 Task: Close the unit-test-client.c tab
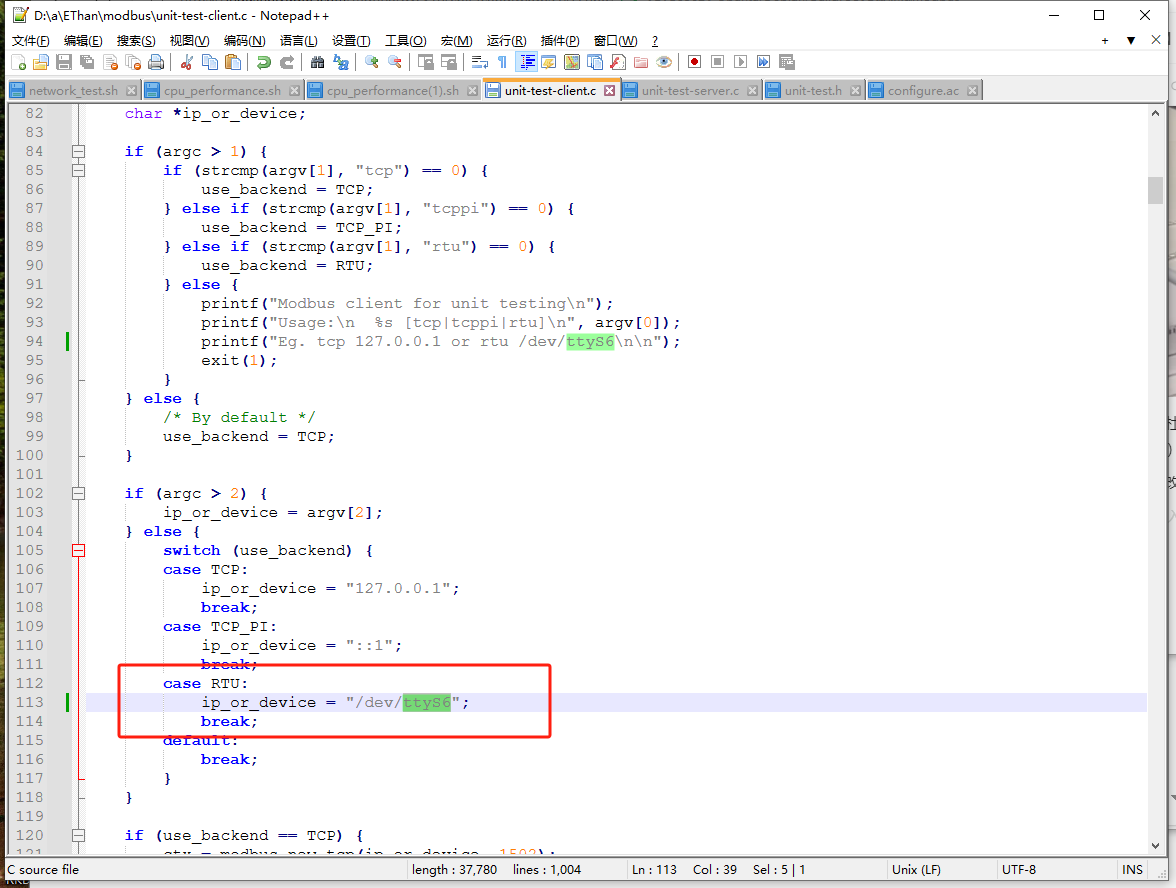click(609, 90)
